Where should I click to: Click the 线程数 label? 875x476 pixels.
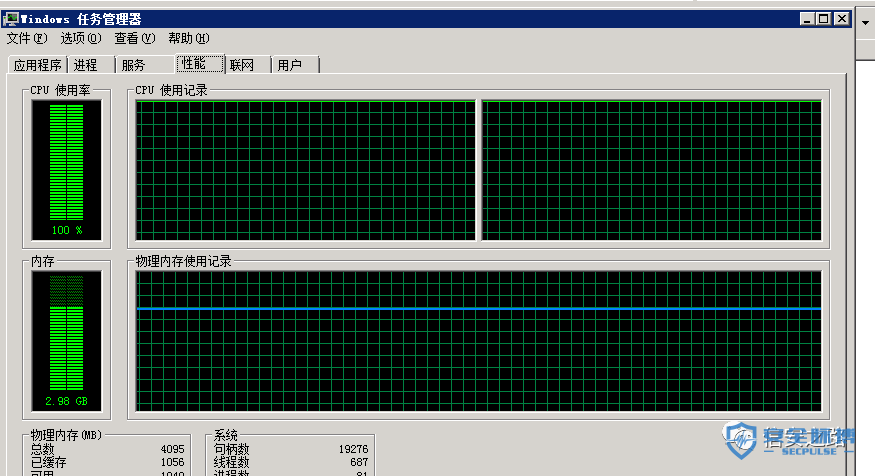[x=232, y=463]
